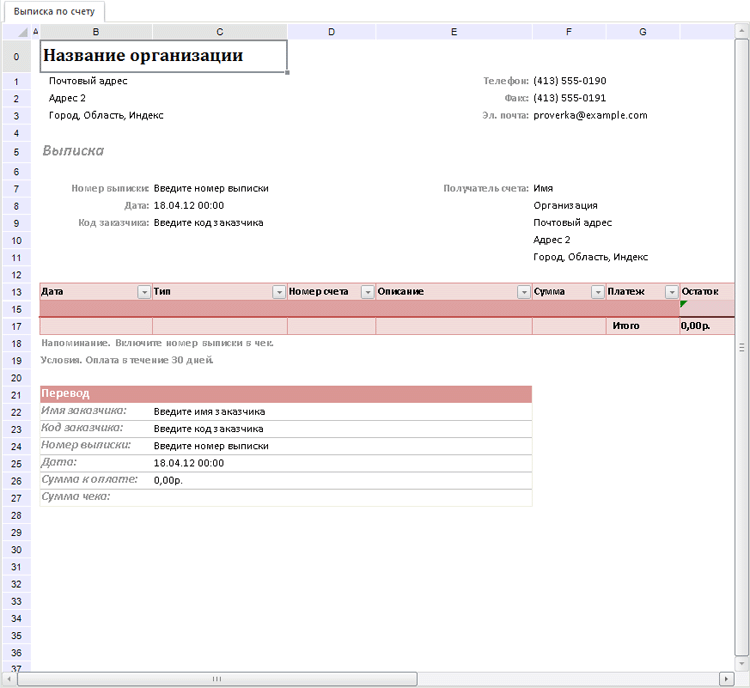
Task: Click Введите код заказчика in row 9
Action: (x=209, y=223)
